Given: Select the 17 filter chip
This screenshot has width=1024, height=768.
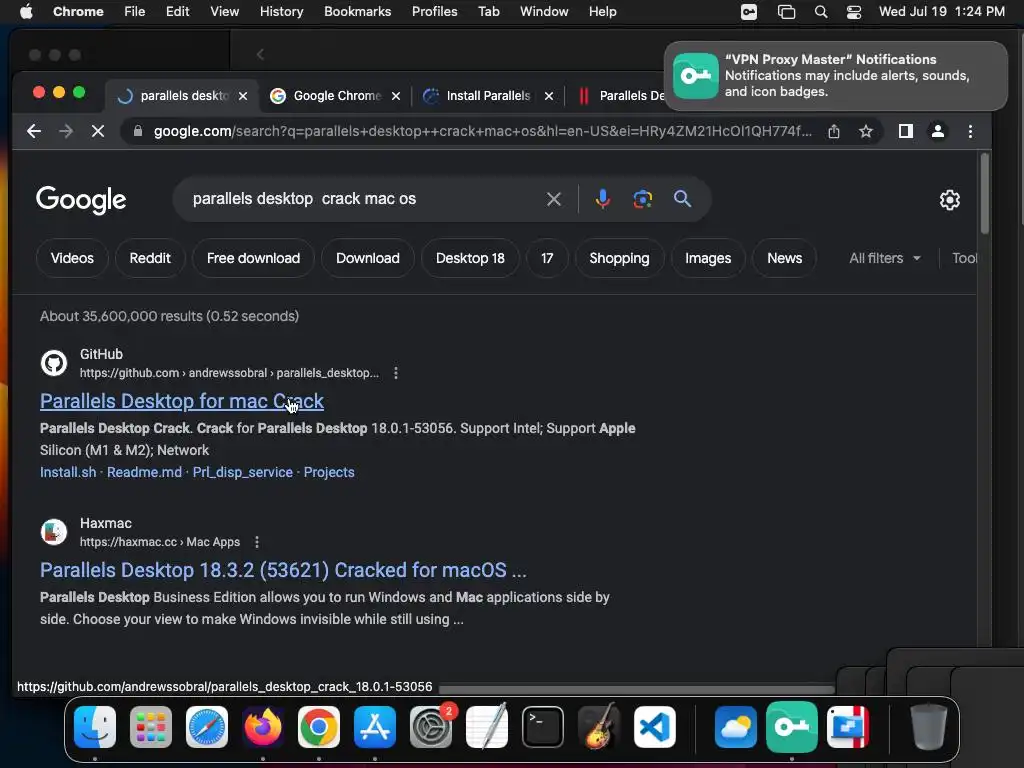Looking at the screenshot, I should (547, 258).
